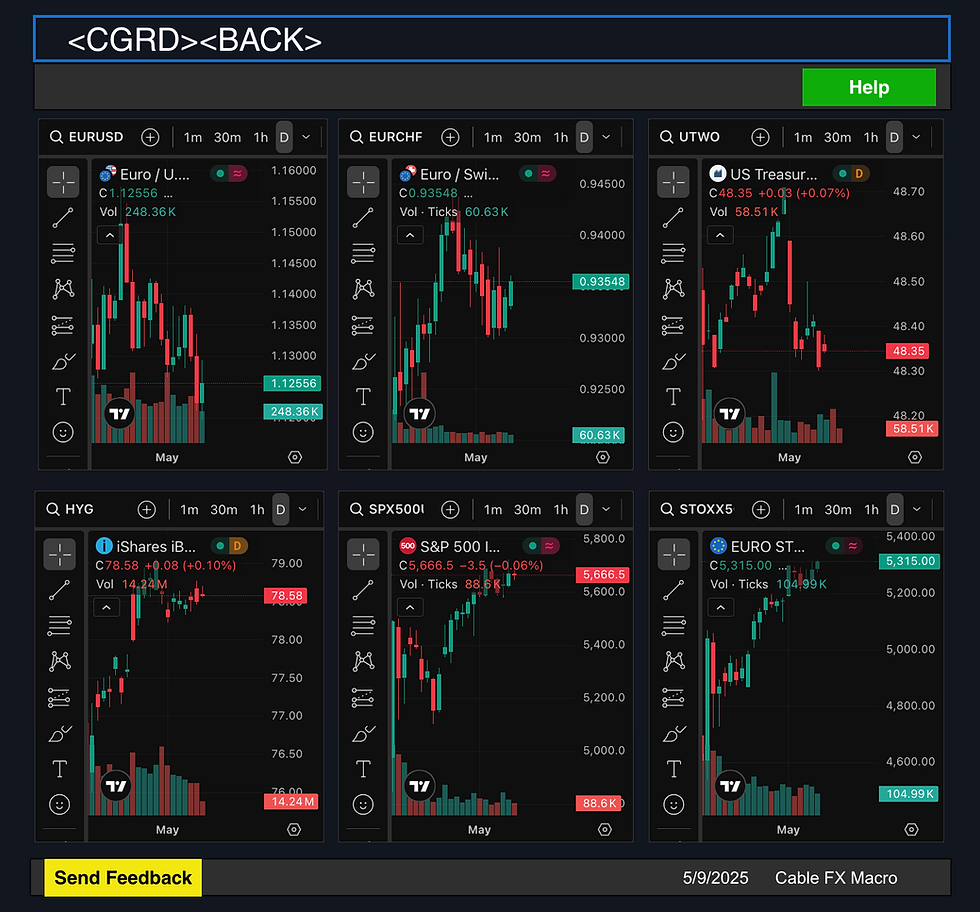Add a symbol to compare with EURUSD
Viewport: 980px width, 912px height.
coord(150,137)
